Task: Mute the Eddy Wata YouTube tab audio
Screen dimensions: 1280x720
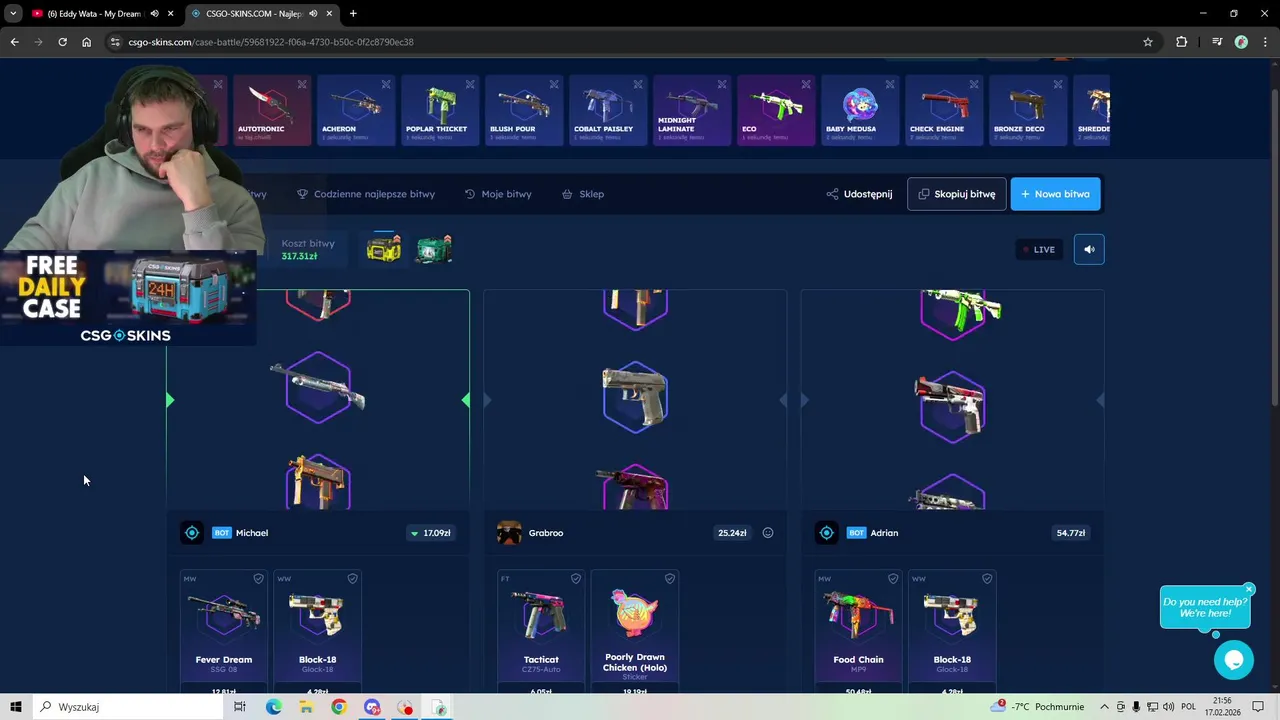Action: coord(154,14)
